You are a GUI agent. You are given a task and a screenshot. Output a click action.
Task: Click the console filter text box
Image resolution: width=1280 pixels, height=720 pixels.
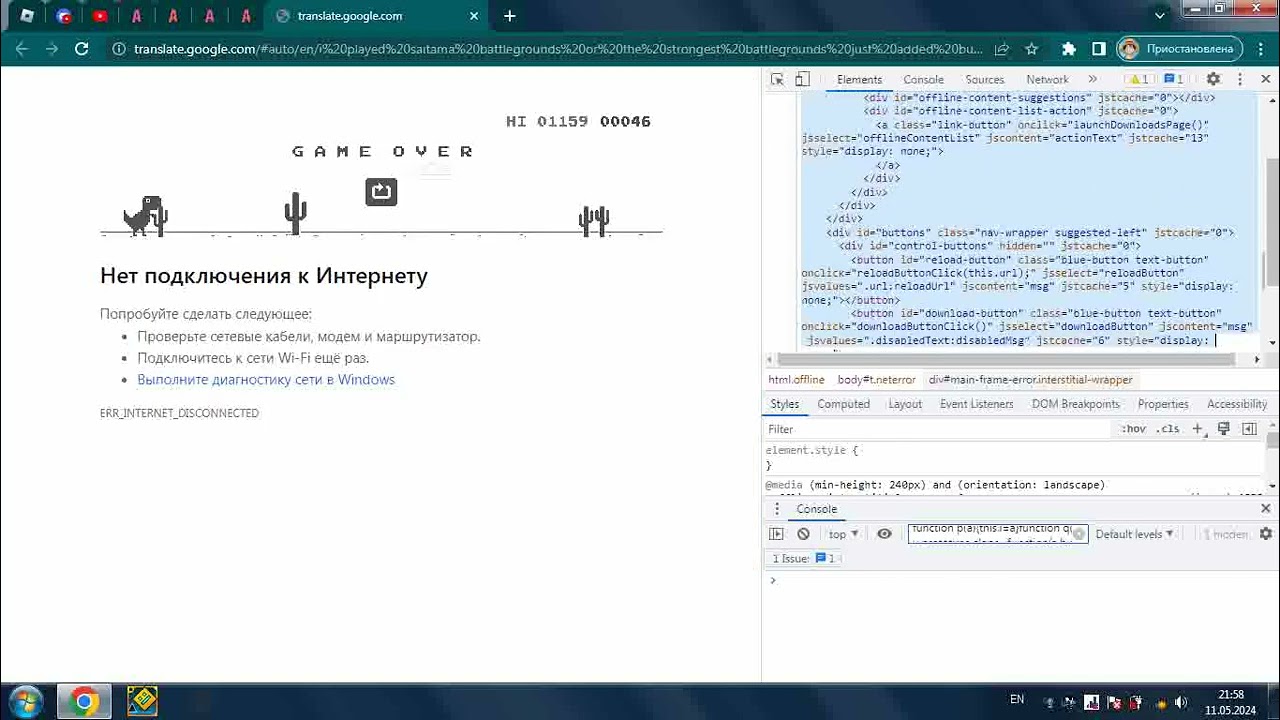pos(997,534)
